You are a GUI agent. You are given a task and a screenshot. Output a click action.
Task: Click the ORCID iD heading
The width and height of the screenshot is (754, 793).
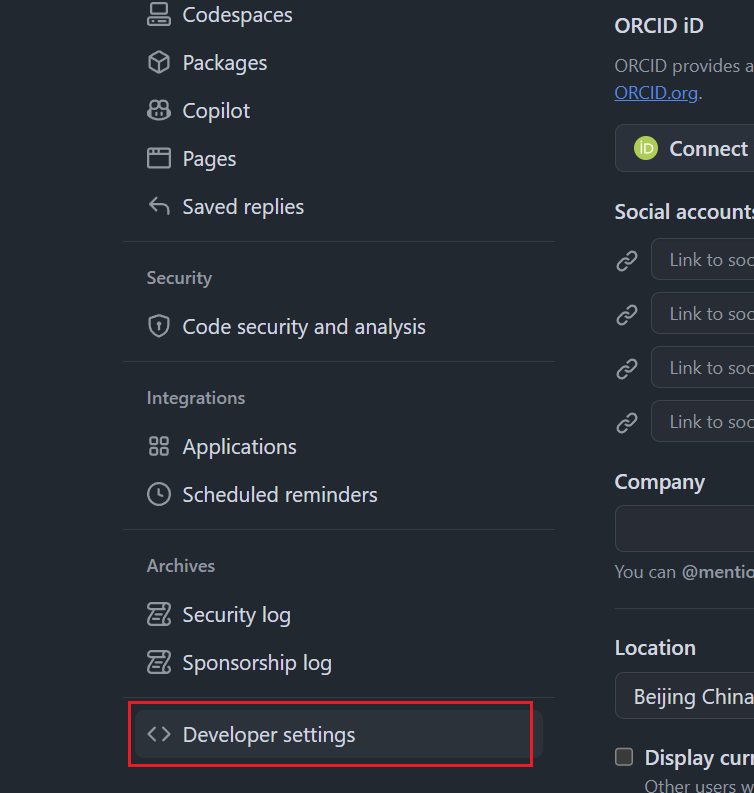[659, 26]
